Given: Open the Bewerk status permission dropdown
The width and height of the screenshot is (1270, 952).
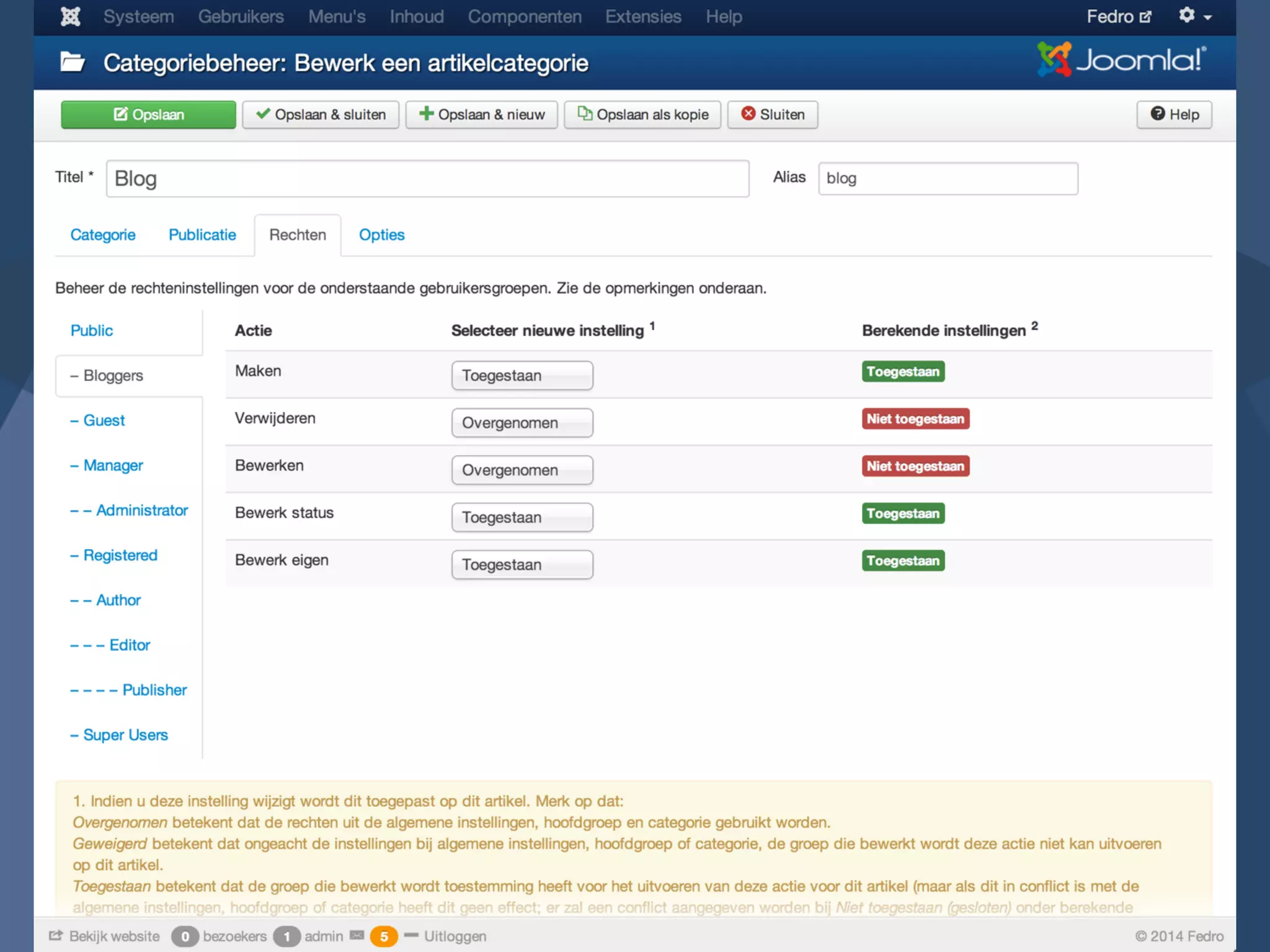Looking at the screenshot, I should (522, 517).
